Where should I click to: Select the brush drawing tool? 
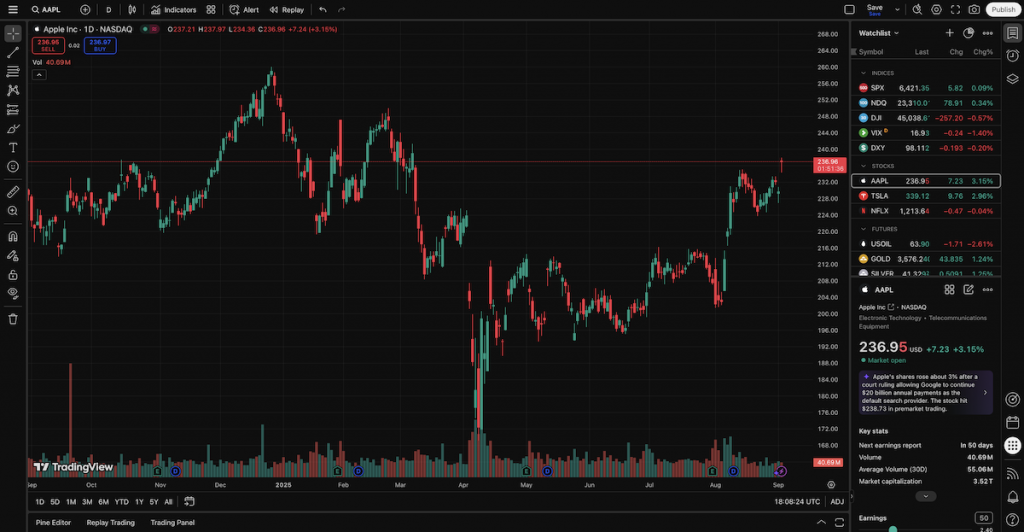click(x=12, y=129)
